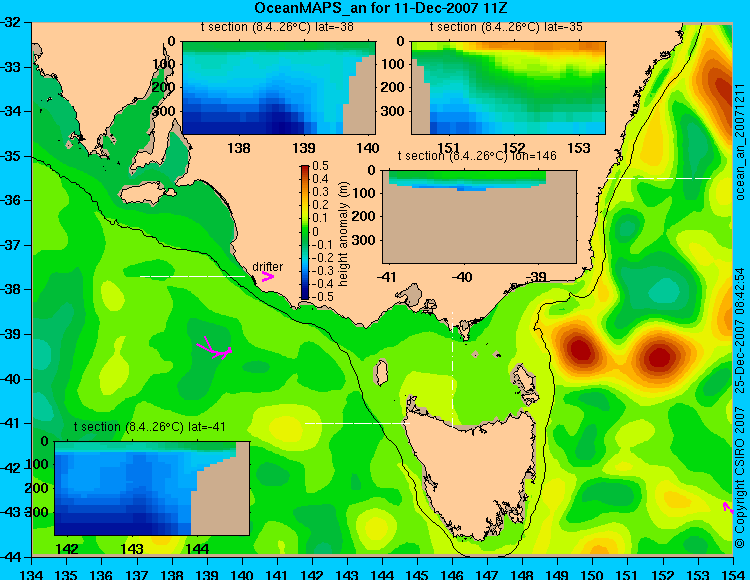Click the magenta drifter legend arrow

267,276
